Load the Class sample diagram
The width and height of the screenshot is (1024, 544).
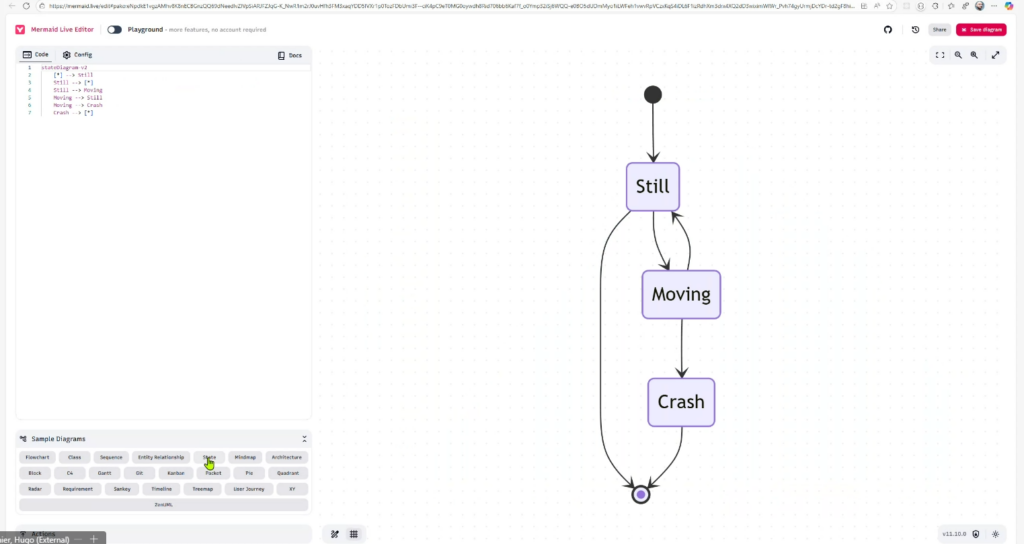pyautogui.click(x=74, y=457)
